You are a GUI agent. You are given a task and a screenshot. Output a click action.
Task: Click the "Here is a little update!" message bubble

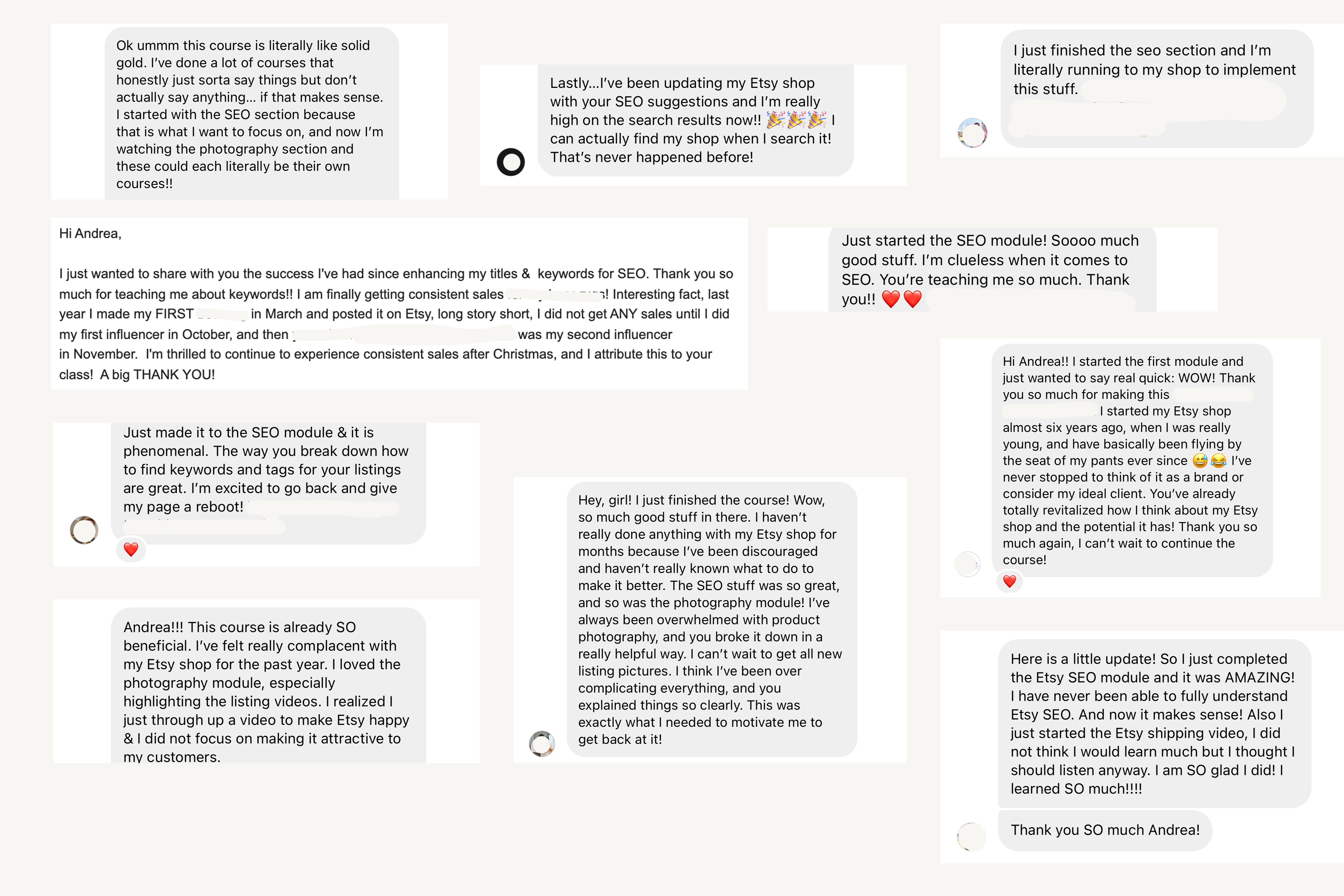(x=1153, y=723)
